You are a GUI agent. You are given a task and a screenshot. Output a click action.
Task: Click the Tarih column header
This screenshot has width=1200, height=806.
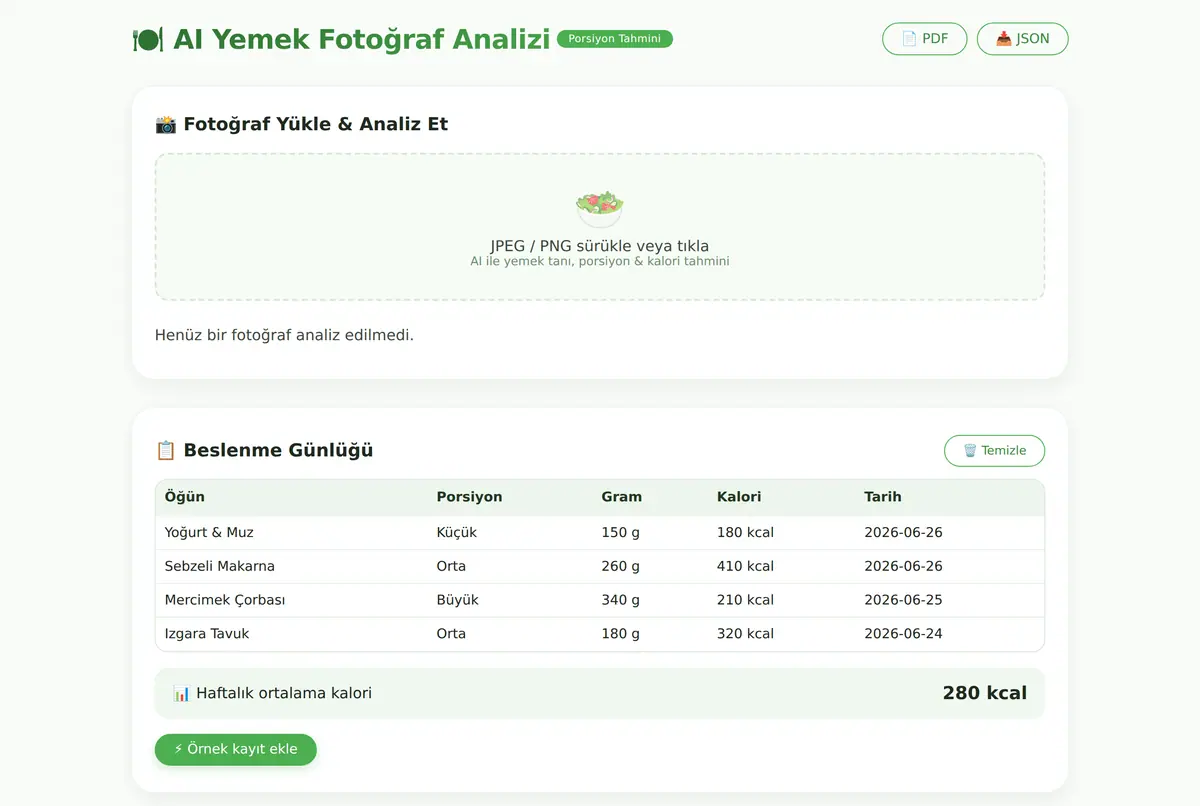(883, 497)
